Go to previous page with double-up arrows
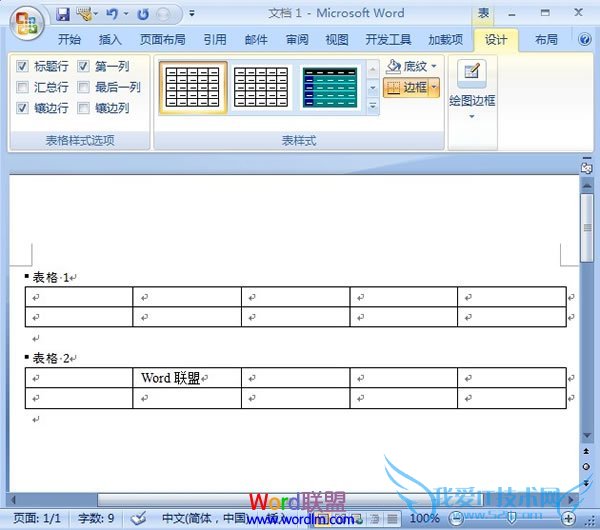The width and height of the screenshot is (600, 530). pyautogui.click(x=586, y=451)
